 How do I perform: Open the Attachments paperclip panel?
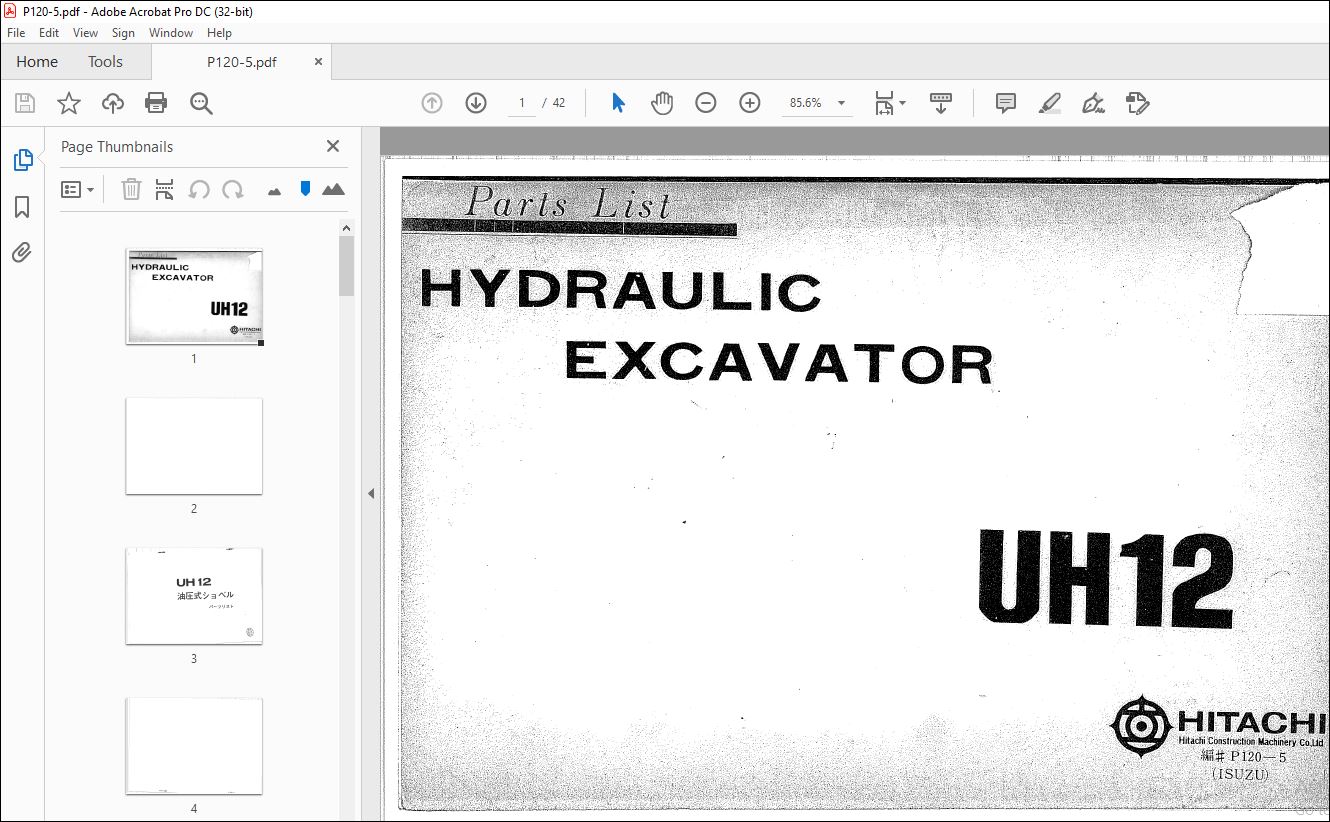pos(22,253)
